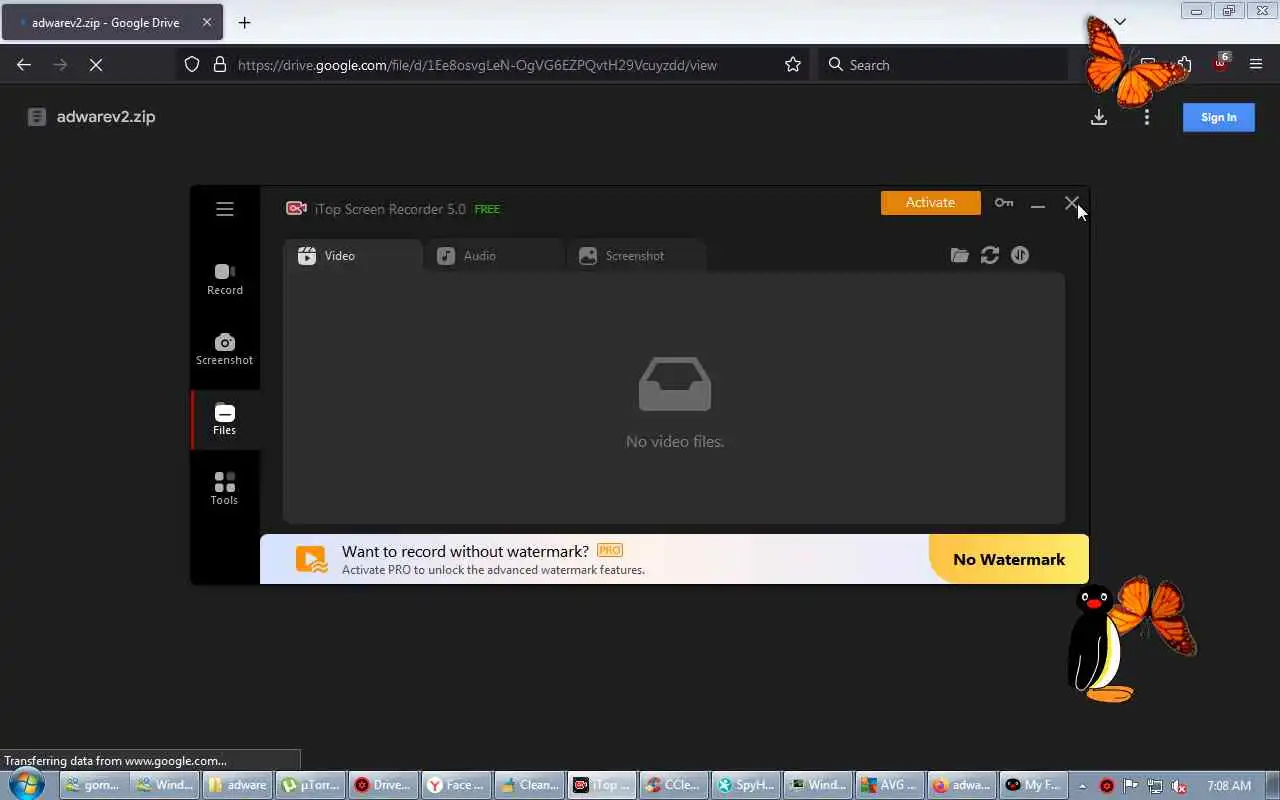Click the adwarev2.zip file name
Screen dimensions: 1280x800
[106, 116]
